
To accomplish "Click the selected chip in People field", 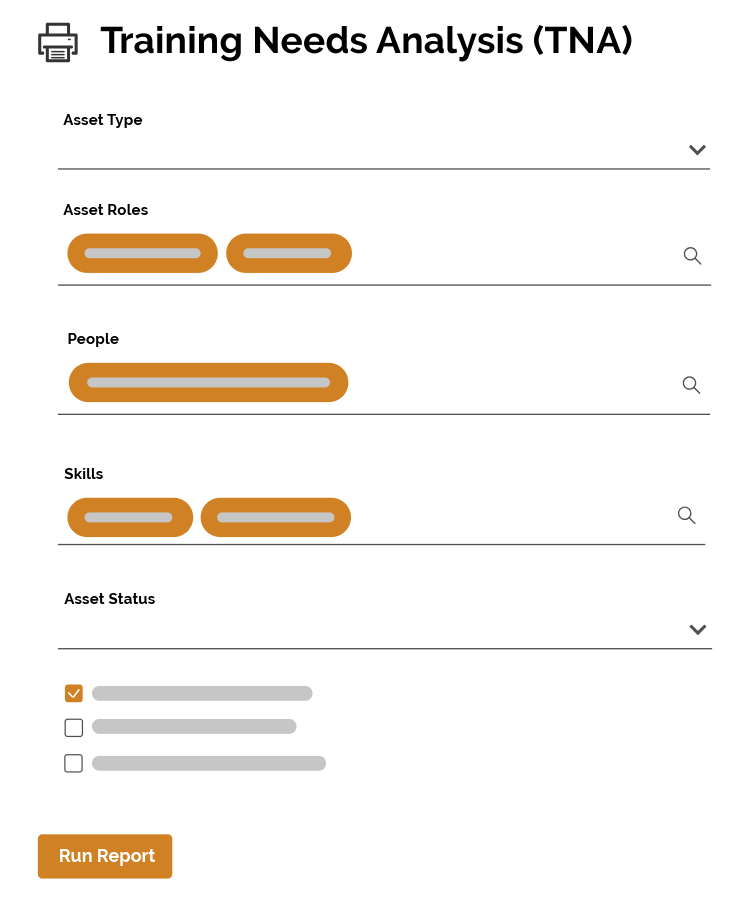I will [208, 382].
